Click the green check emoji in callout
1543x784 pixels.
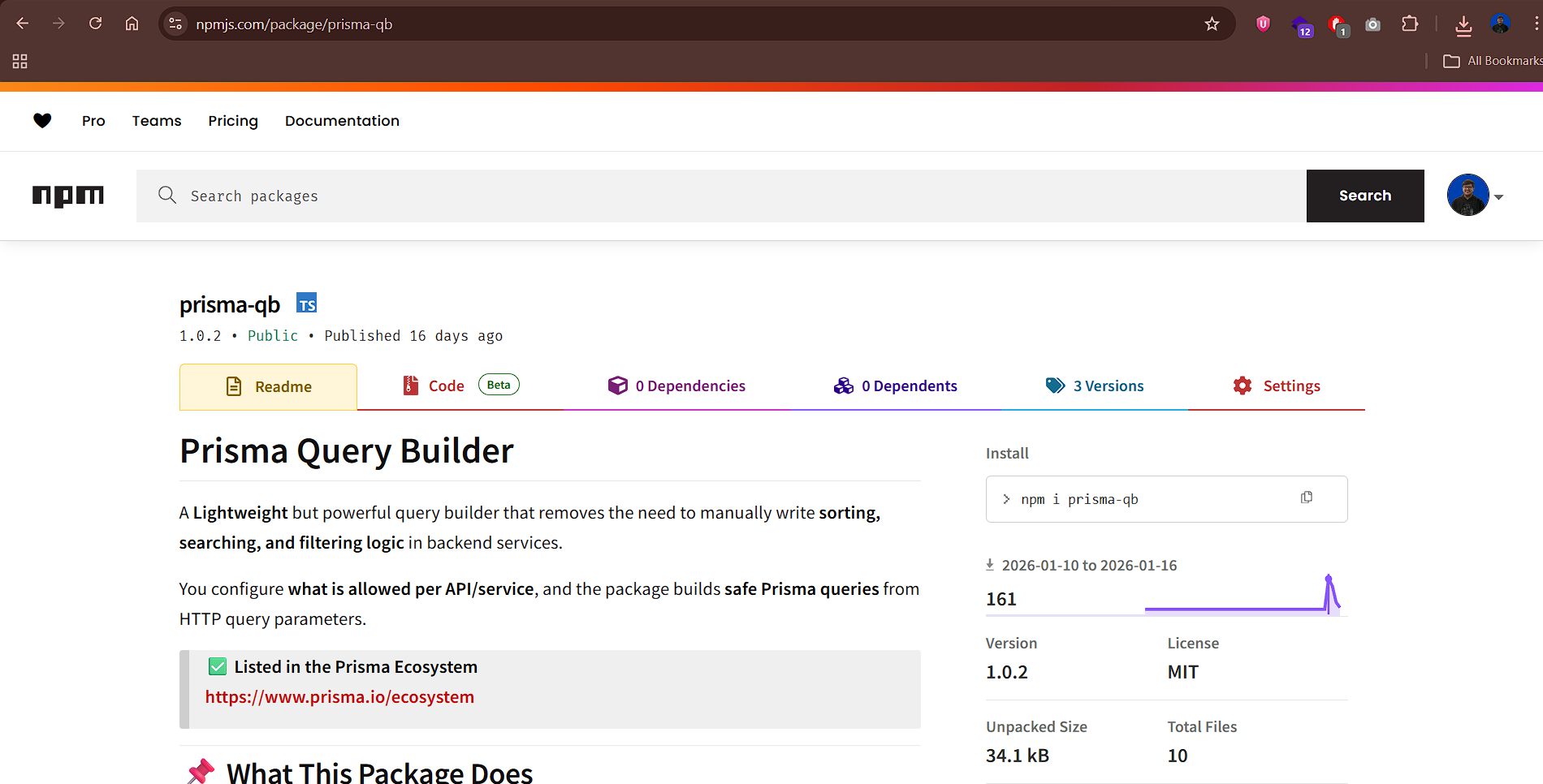[218, 667]
